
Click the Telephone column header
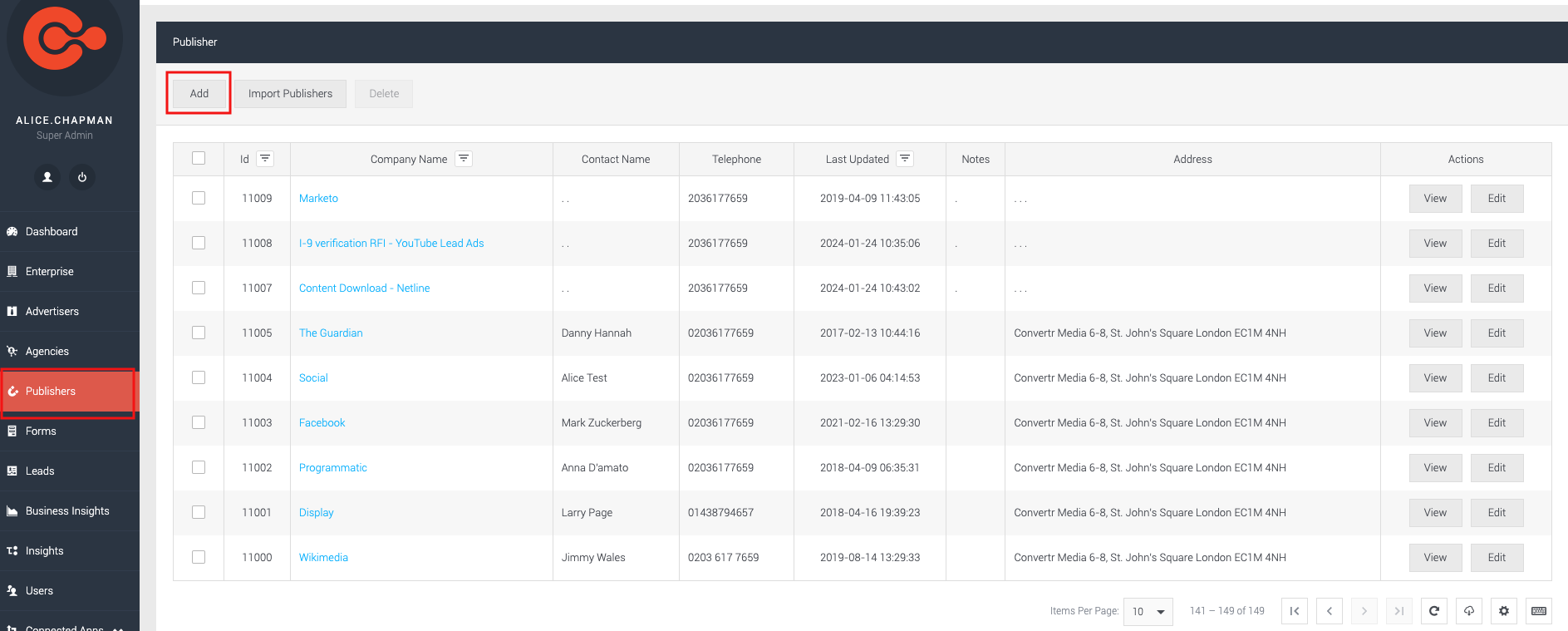tap(736, 160)
